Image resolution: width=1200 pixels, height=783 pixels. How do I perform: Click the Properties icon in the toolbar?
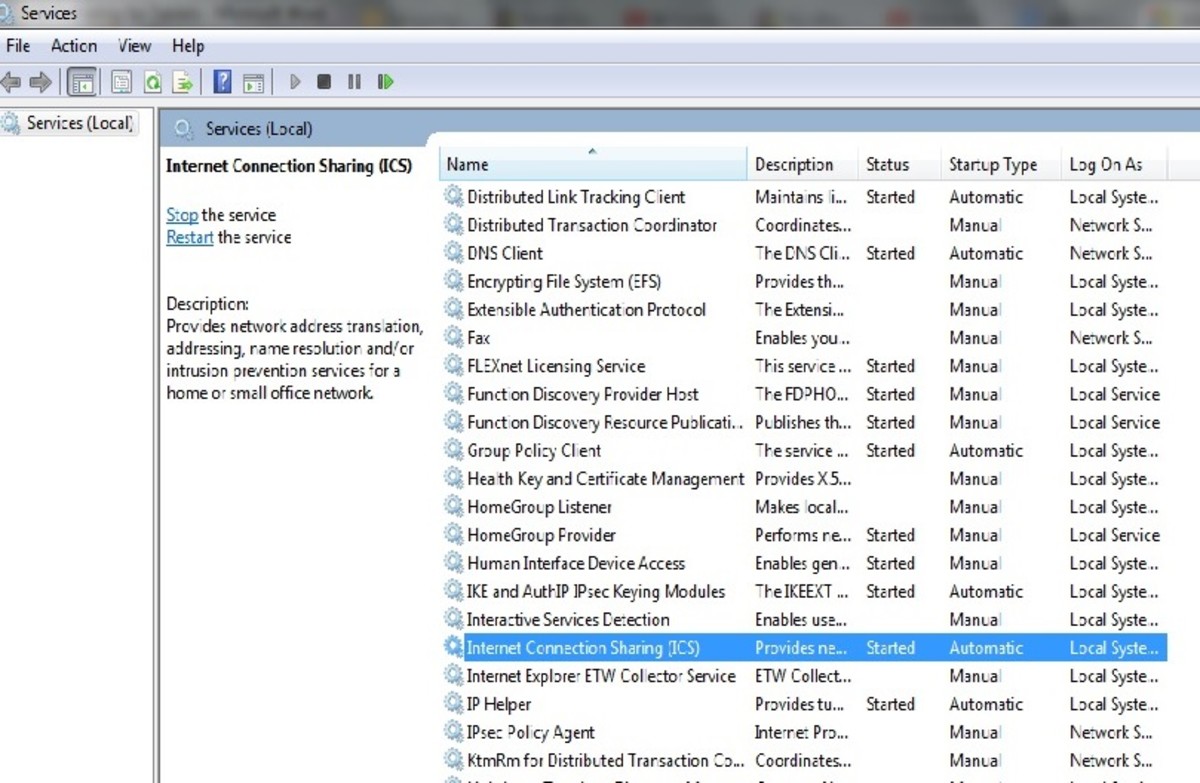point(121,81)
